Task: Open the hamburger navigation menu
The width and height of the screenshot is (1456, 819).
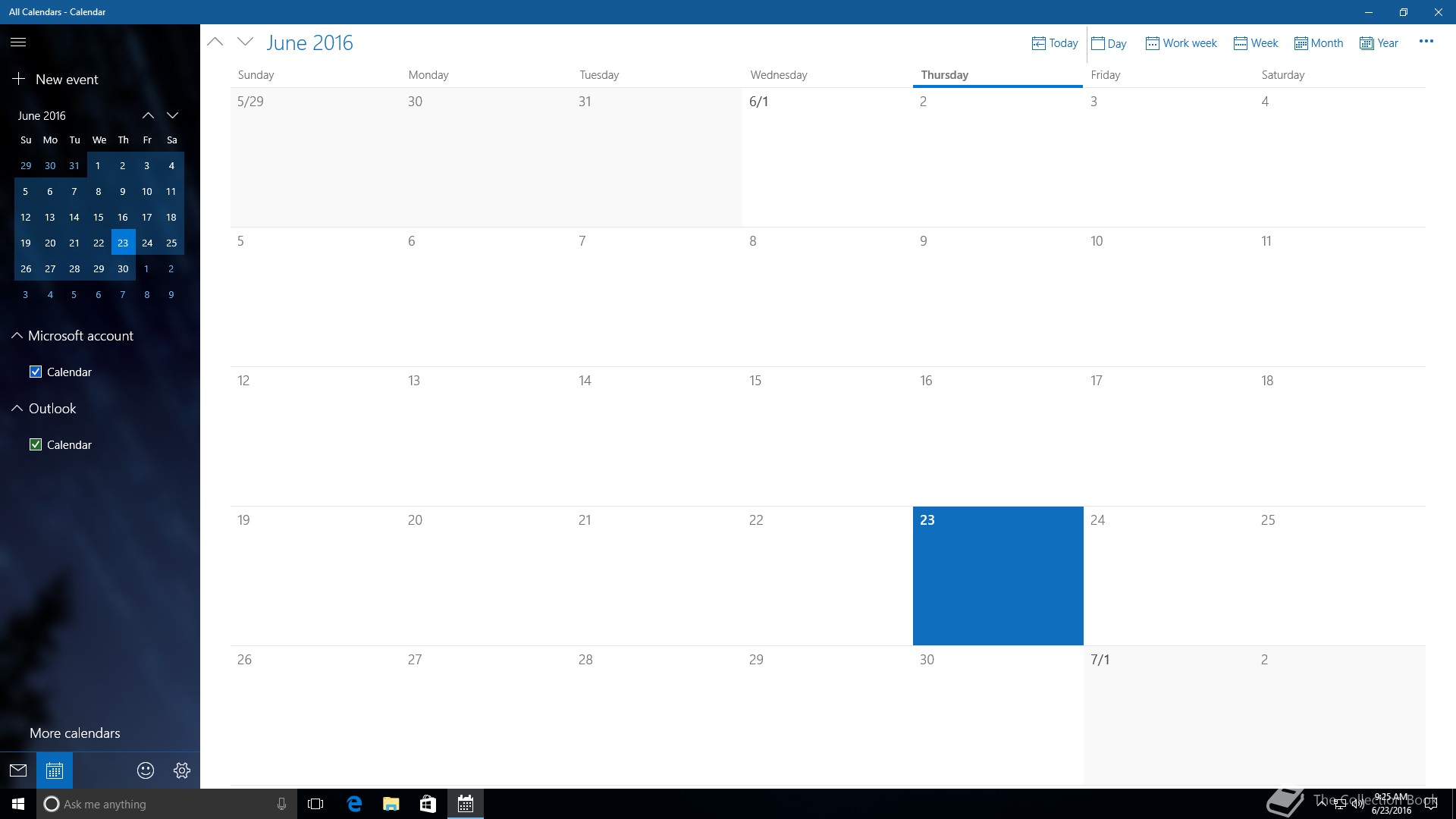Action: tap(18, 42)
